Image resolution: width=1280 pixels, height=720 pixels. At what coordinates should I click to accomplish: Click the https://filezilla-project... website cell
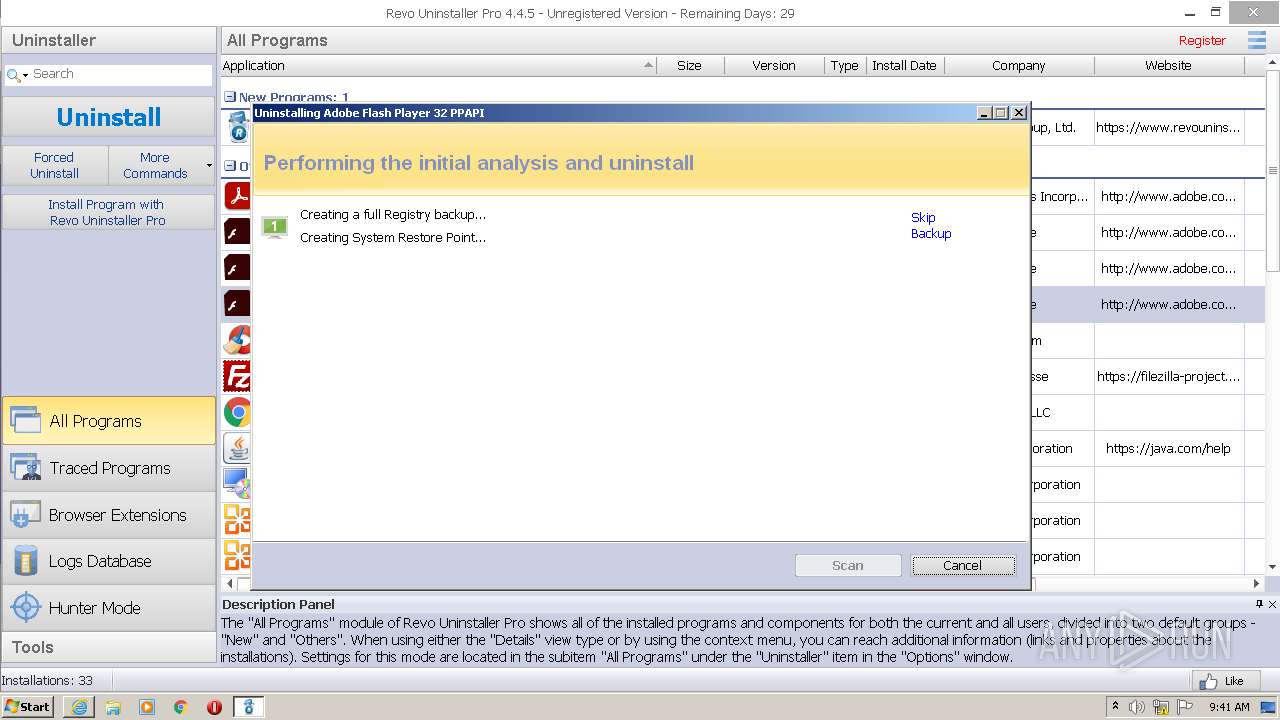[1168, 376]
